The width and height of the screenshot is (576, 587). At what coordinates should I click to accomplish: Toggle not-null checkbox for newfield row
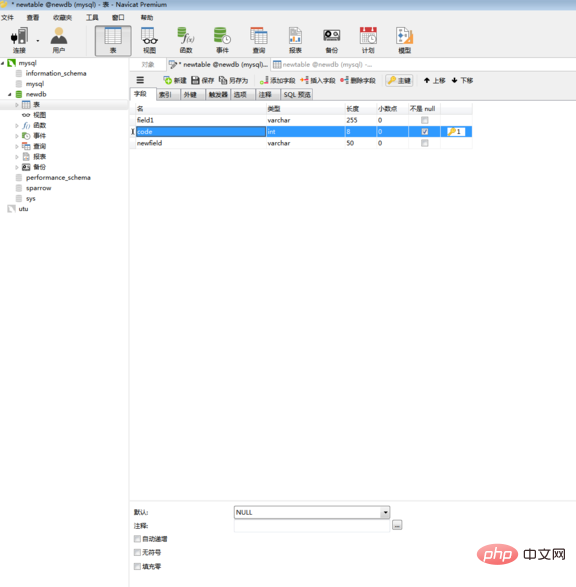click(x=424, y=143)
